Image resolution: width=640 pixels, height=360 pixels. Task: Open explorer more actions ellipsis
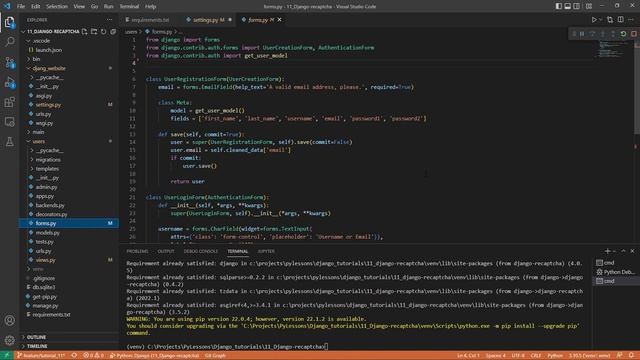[x=109, y=20]
